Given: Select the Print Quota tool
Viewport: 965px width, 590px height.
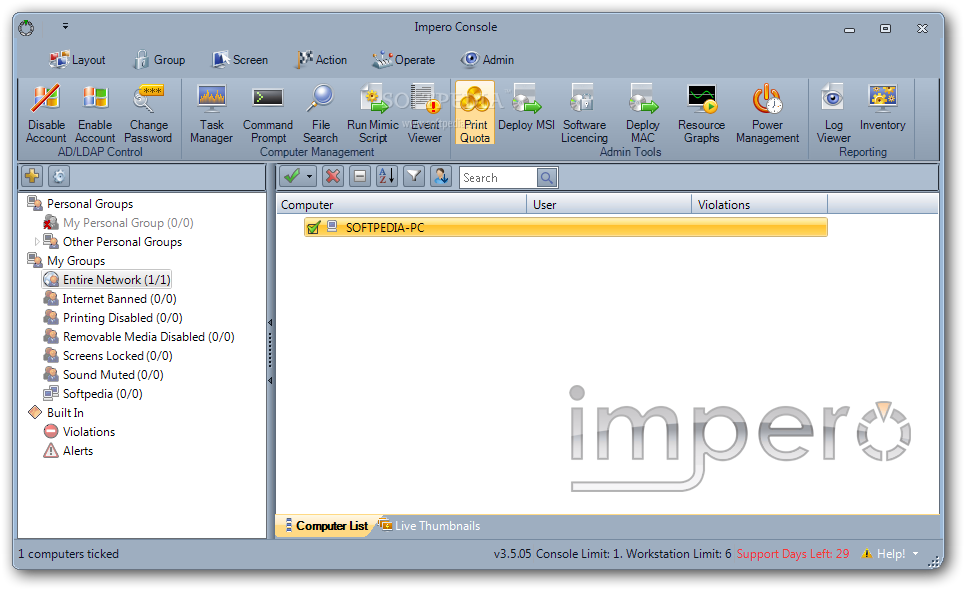Looking at the screenshot, I should pyautogui.click(x=475, y=114).
